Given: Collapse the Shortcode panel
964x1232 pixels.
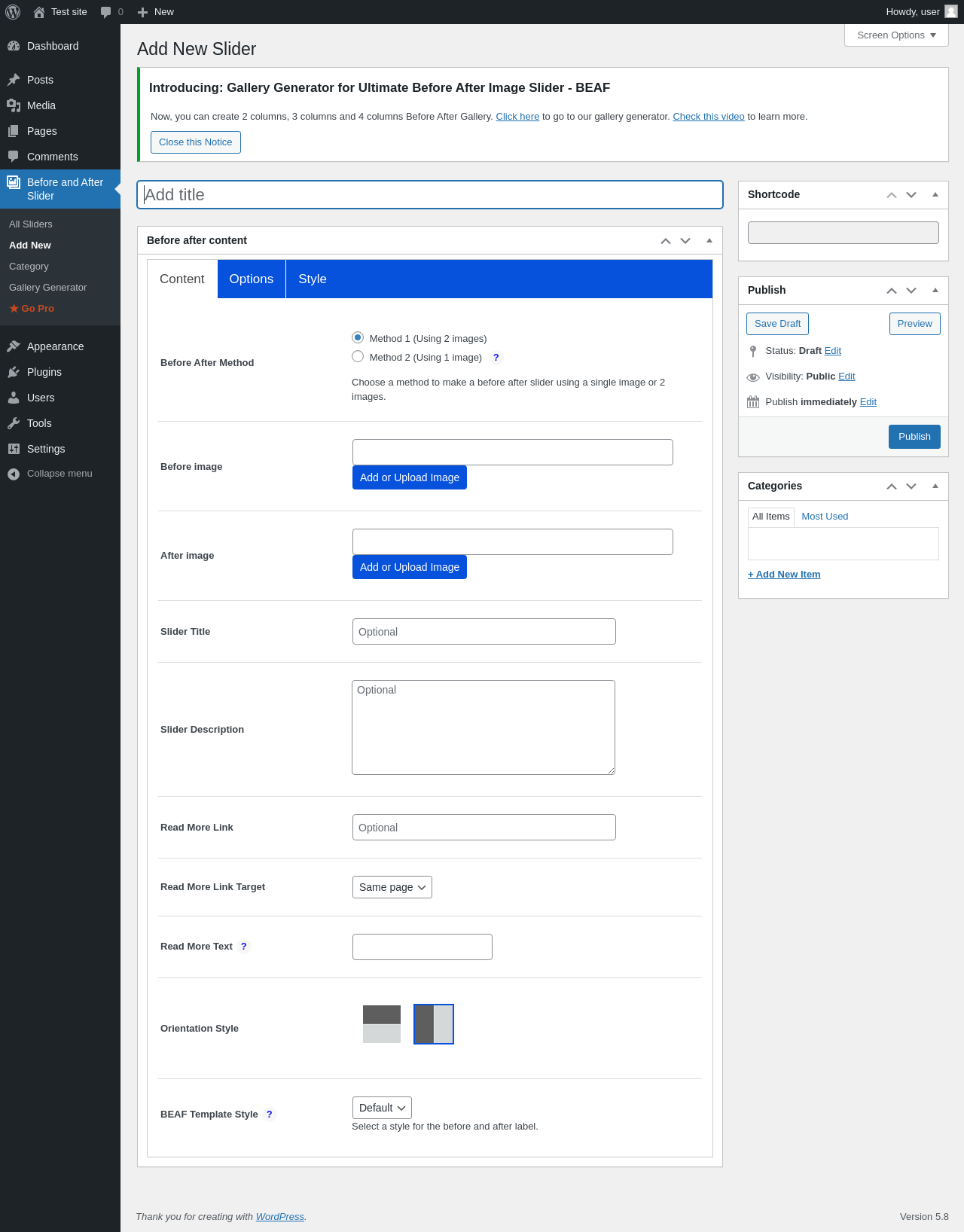Looking at the screenshot, I should pyautogui.click(x=935, y=194).
